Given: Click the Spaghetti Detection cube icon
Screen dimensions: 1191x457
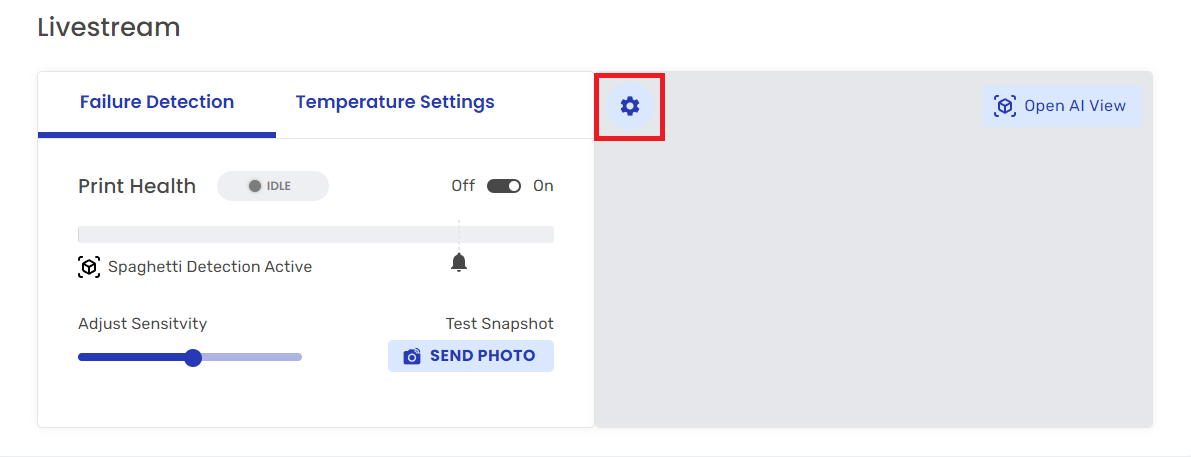Looking at the screenshot, I should coord(89,267).
